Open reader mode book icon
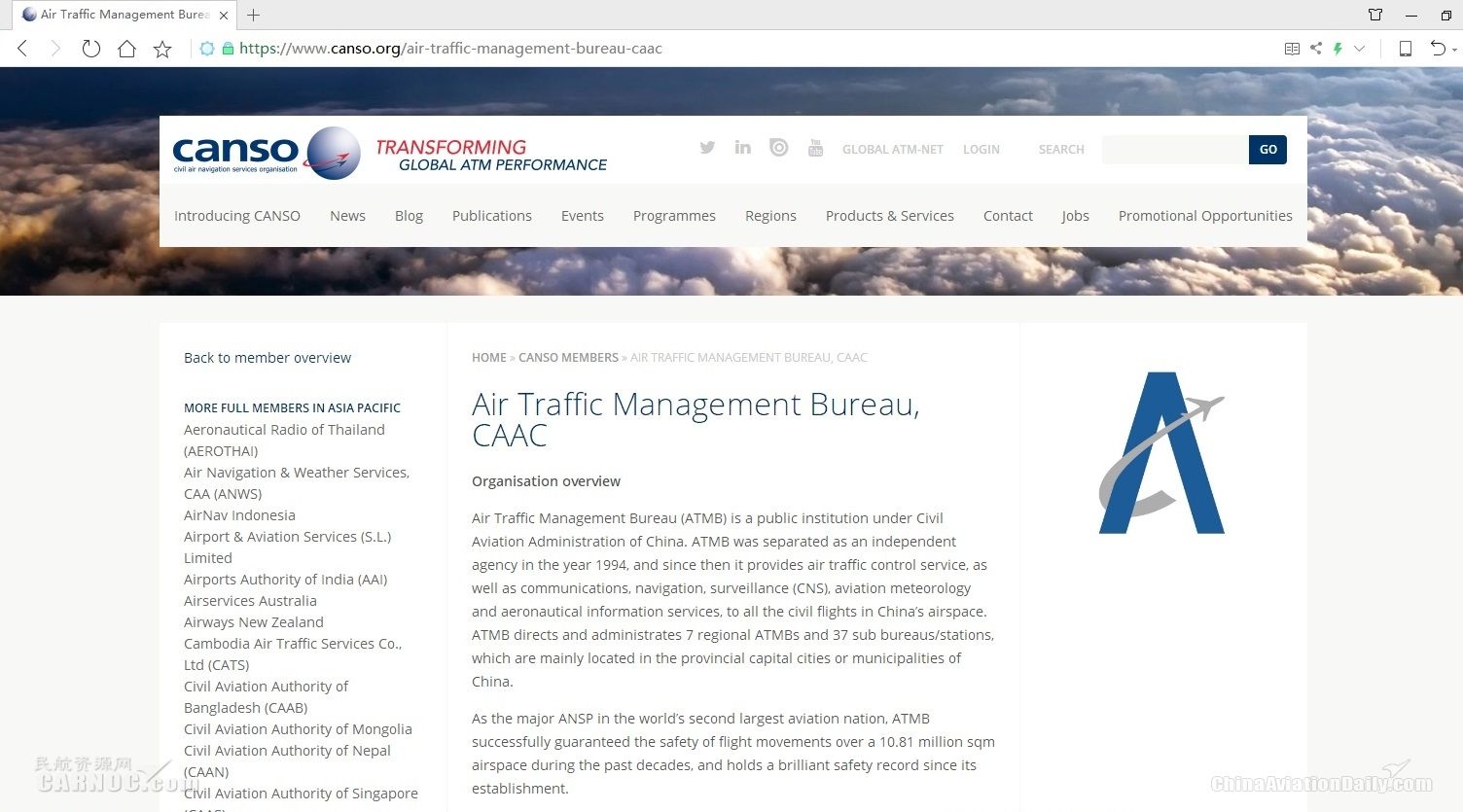This screenshot has height=812, width=1463. [1292, 49]
